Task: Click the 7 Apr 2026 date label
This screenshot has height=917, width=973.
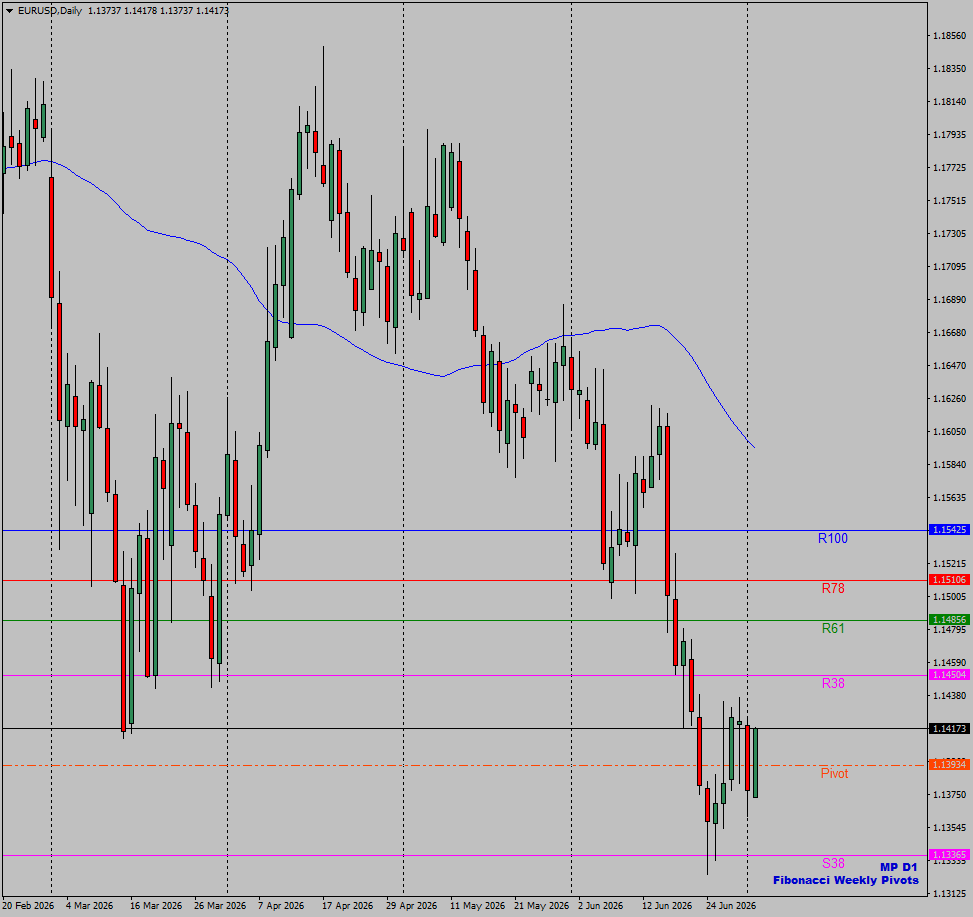Action: click(281, 906)
